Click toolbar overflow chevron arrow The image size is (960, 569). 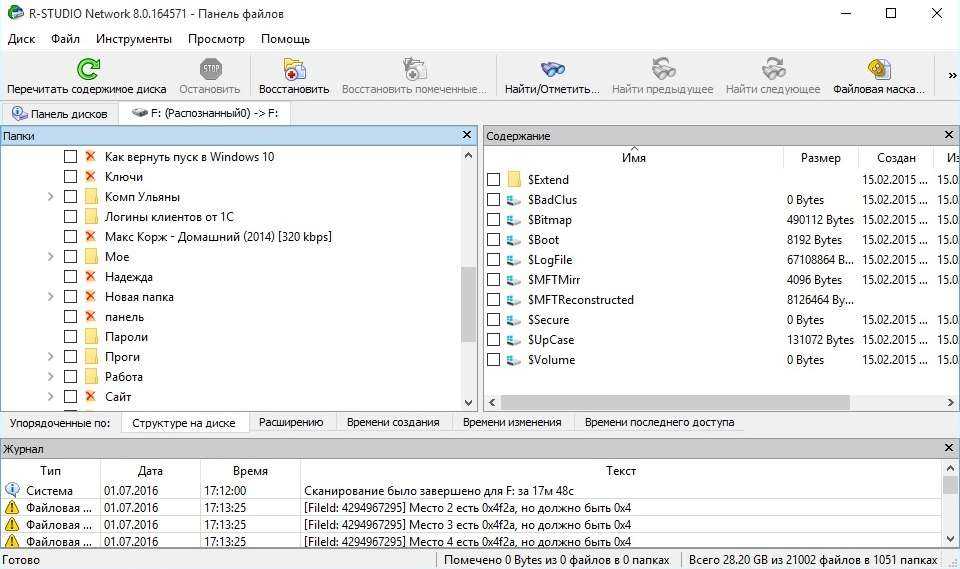tap(951, 75)
